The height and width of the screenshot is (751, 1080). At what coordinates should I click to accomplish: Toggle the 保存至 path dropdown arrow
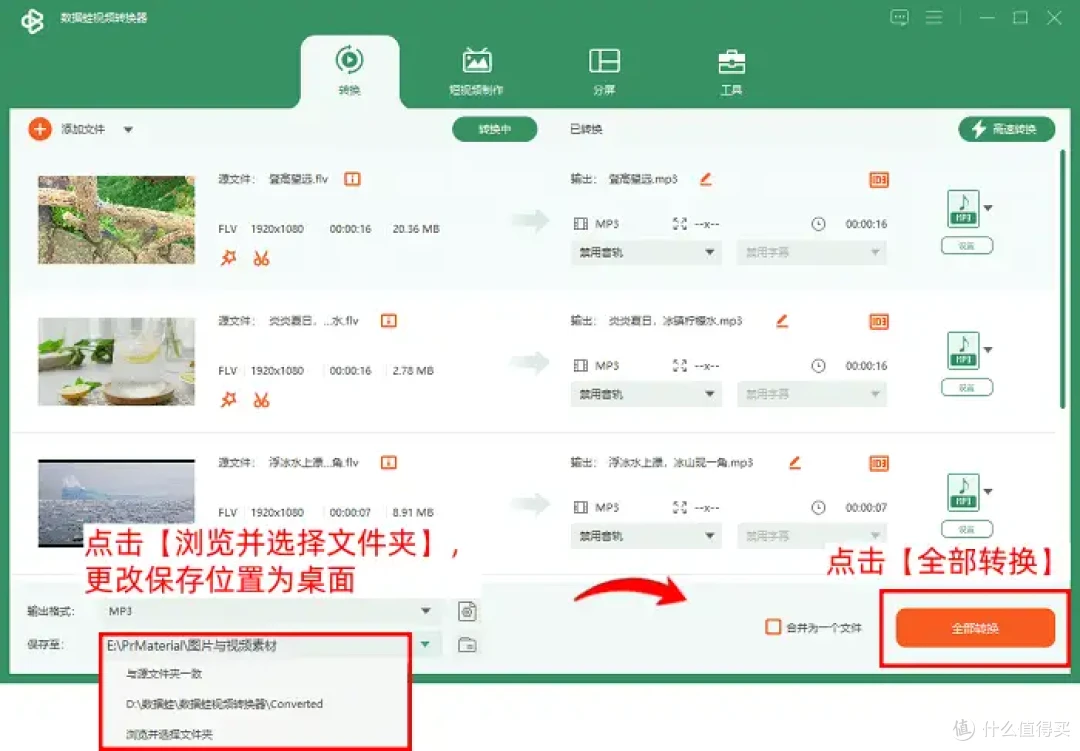pos(426,645)
